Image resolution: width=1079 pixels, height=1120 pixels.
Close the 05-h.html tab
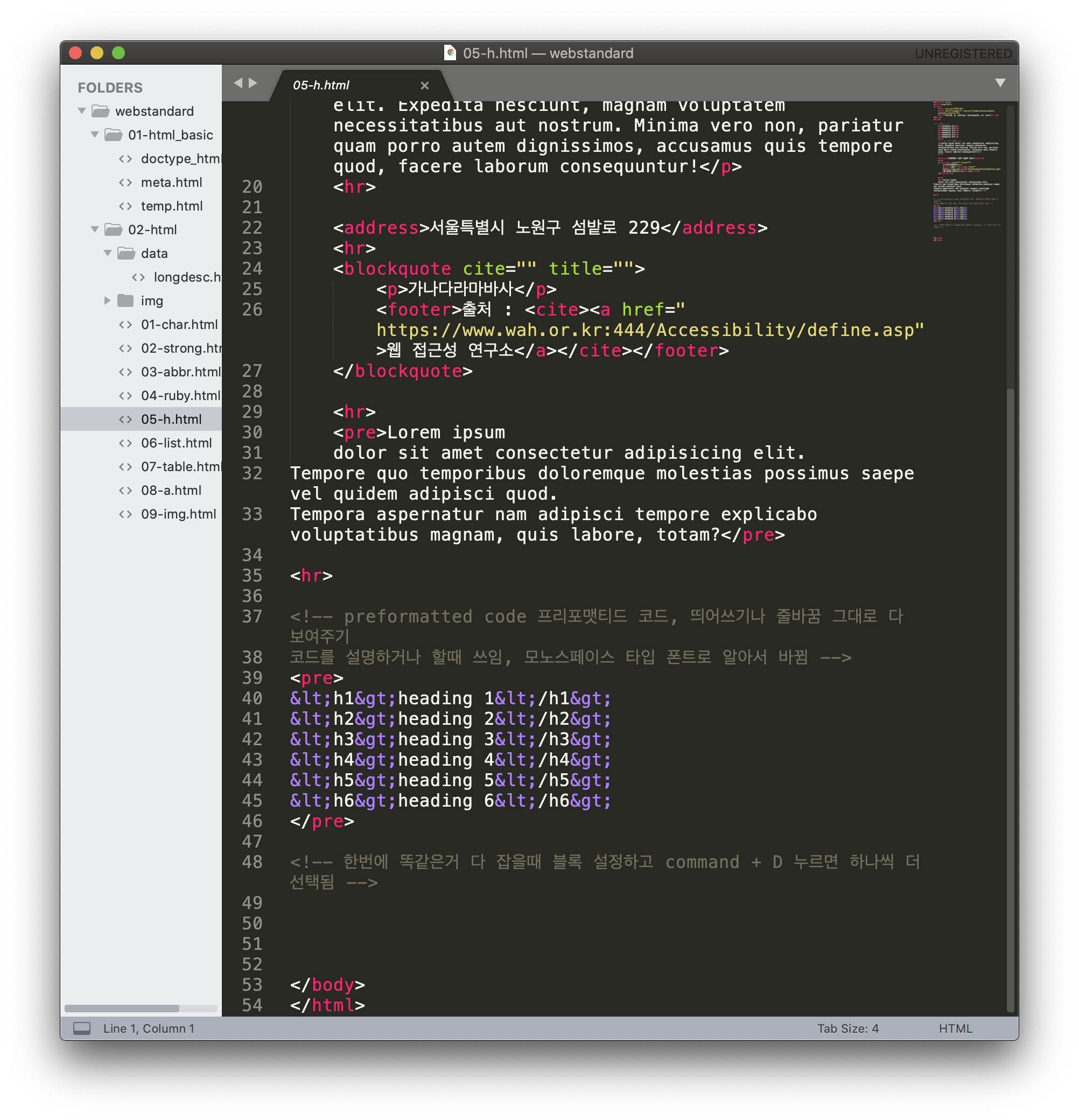click(x=425, y=85)
